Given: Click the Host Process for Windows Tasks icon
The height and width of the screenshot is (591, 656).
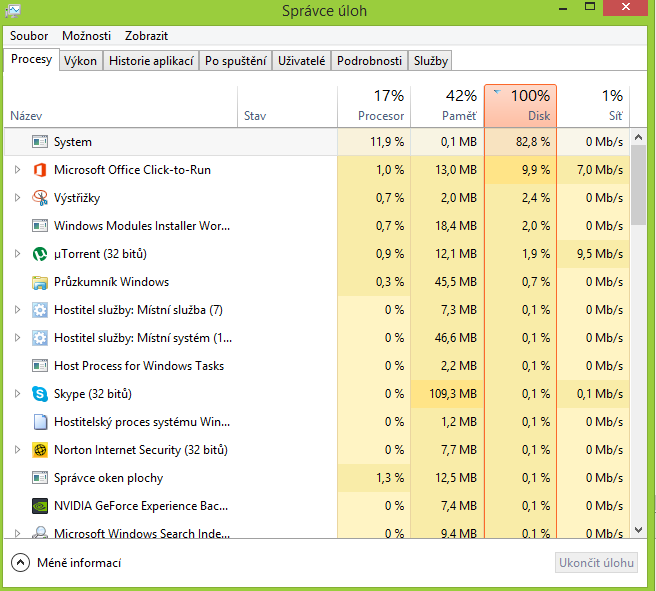Looking at the screenshot, I should coord(40,366).
